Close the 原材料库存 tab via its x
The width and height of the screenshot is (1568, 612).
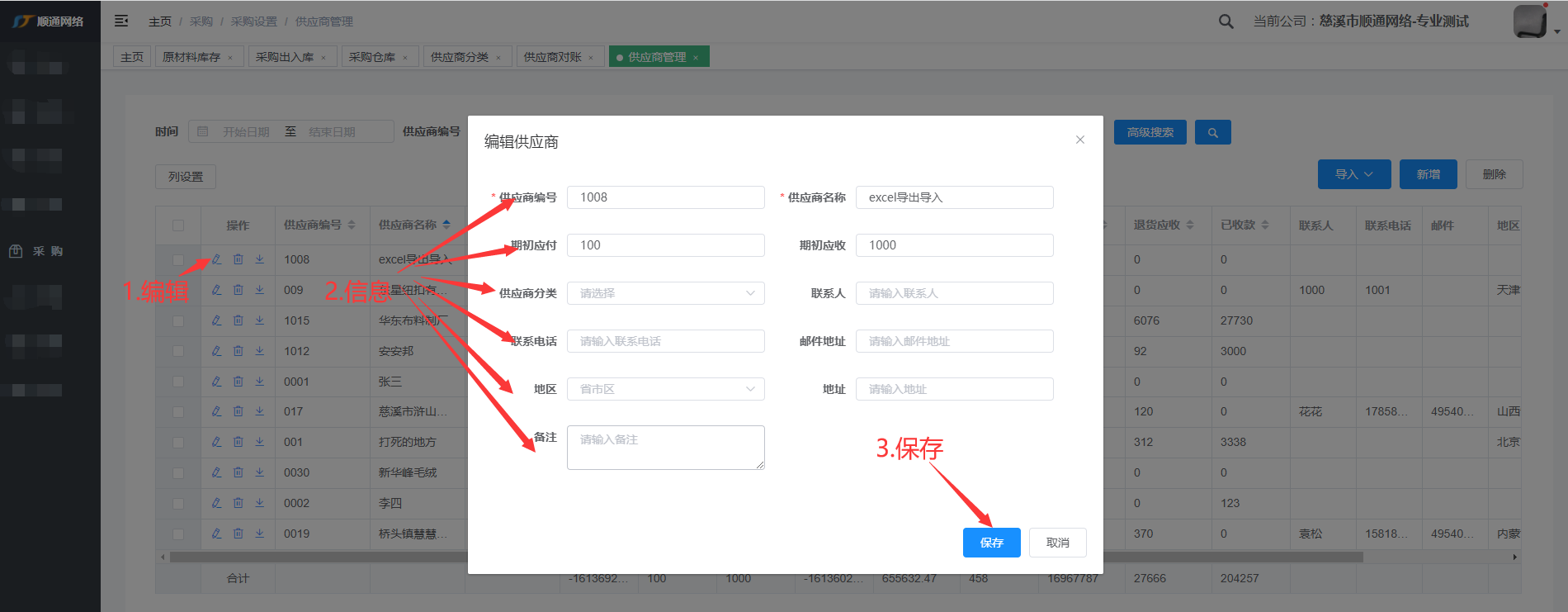[230, 58]
